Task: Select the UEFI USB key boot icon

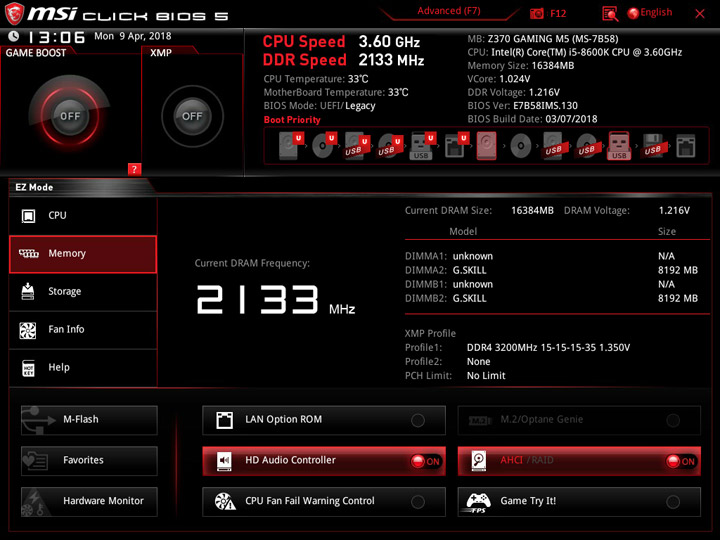Action: tap(423, 146)
